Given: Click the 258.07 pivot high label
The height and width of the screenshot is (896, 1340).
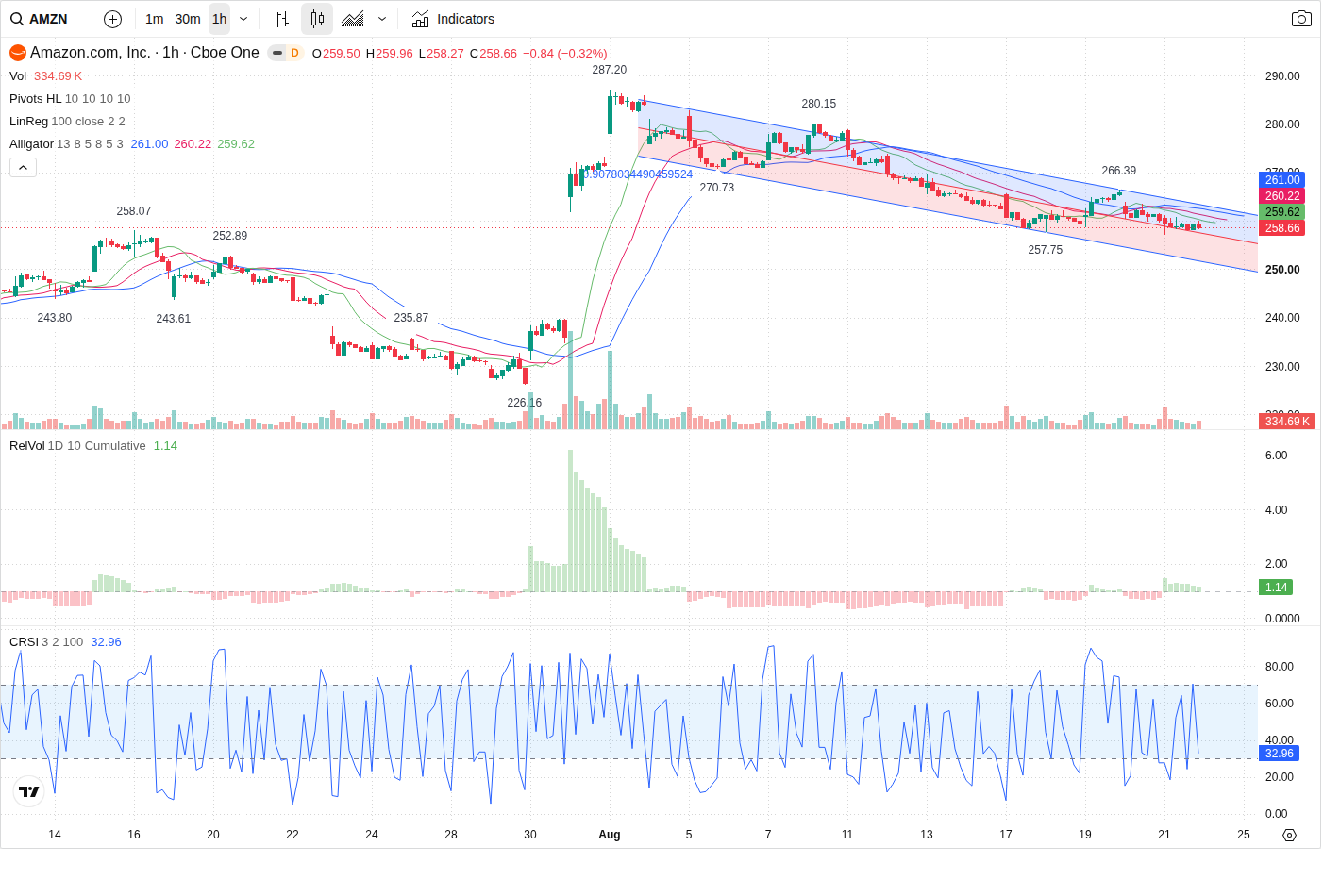Looking at the screenshot, I should [134, 211].
